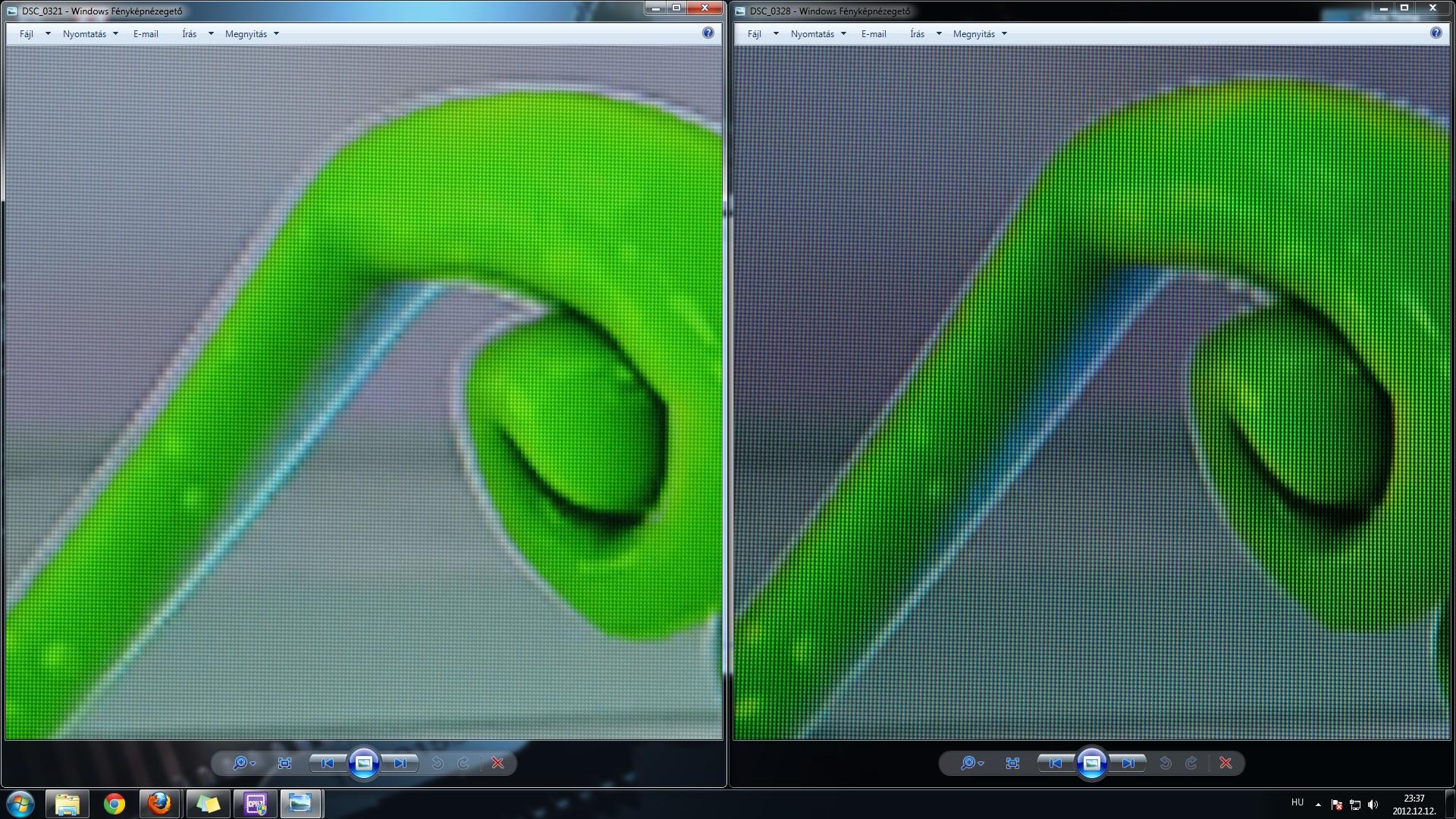Click the HU language indicator
The width and height of the screenshot is (1456, 819).
[1298, 802]
